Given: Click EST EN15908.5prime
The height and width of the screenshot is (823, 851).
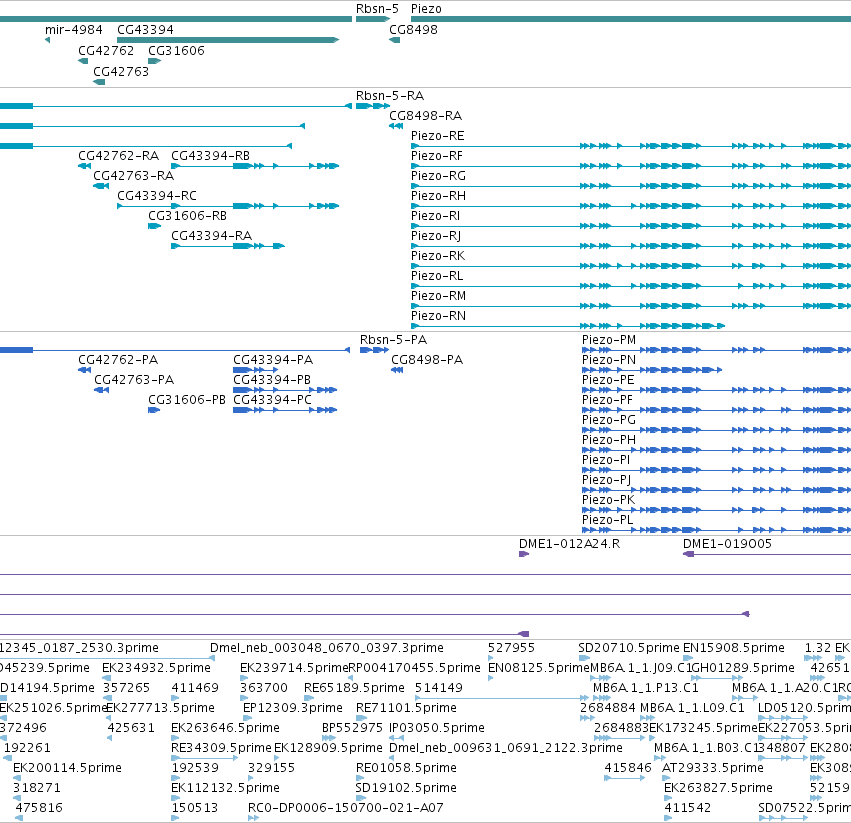Looking at the screenshot, I should (x=734, y=648).
